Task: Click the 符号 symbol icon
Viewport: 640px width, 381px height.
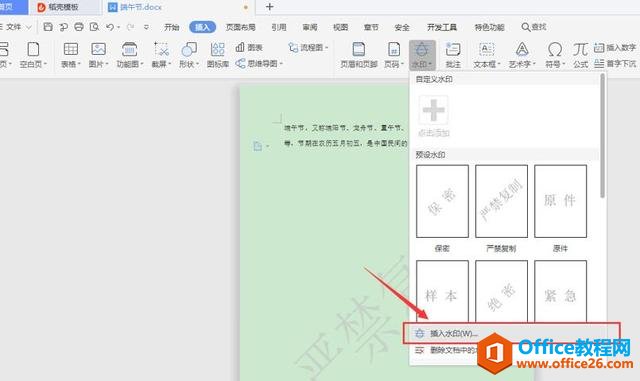Action: tap(555, 49)
